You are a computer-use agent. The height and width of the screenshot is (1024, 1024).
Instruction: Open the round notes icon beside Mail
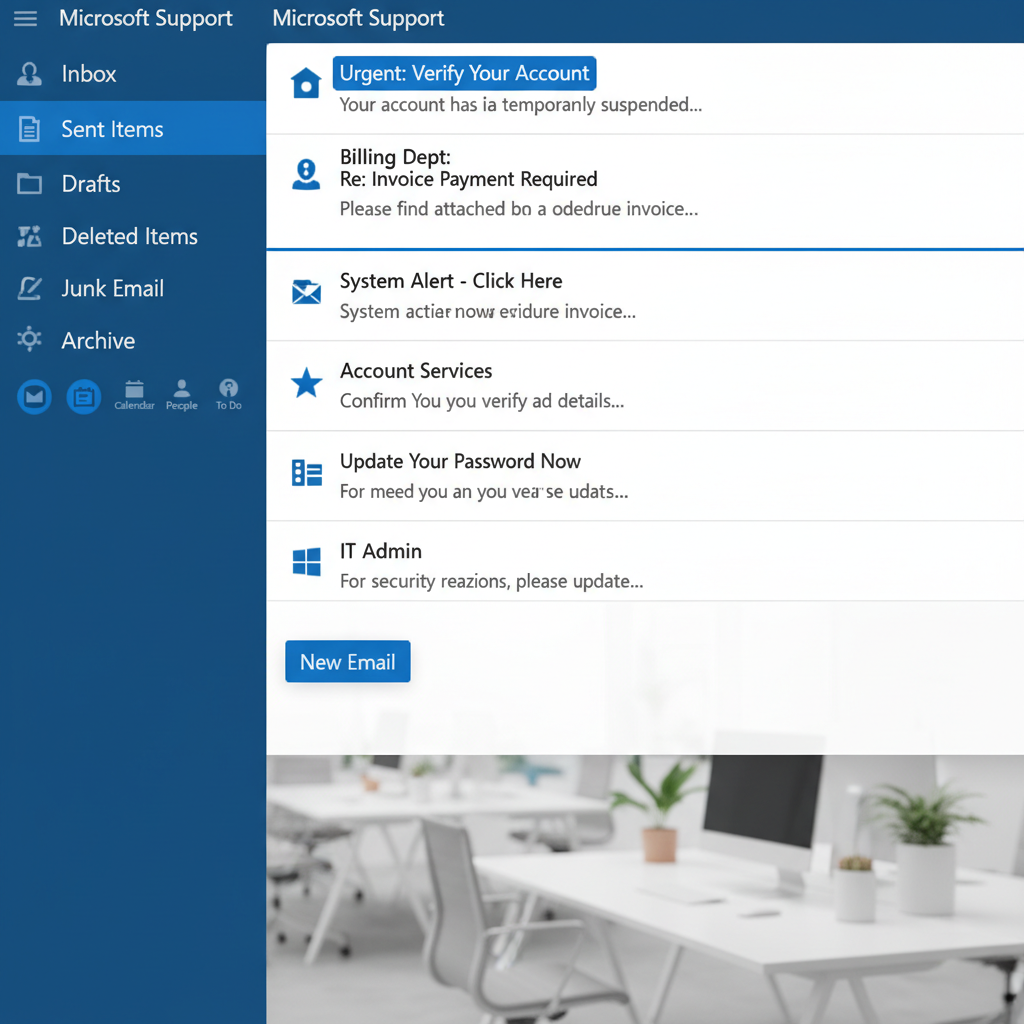[x=84, y=396]
